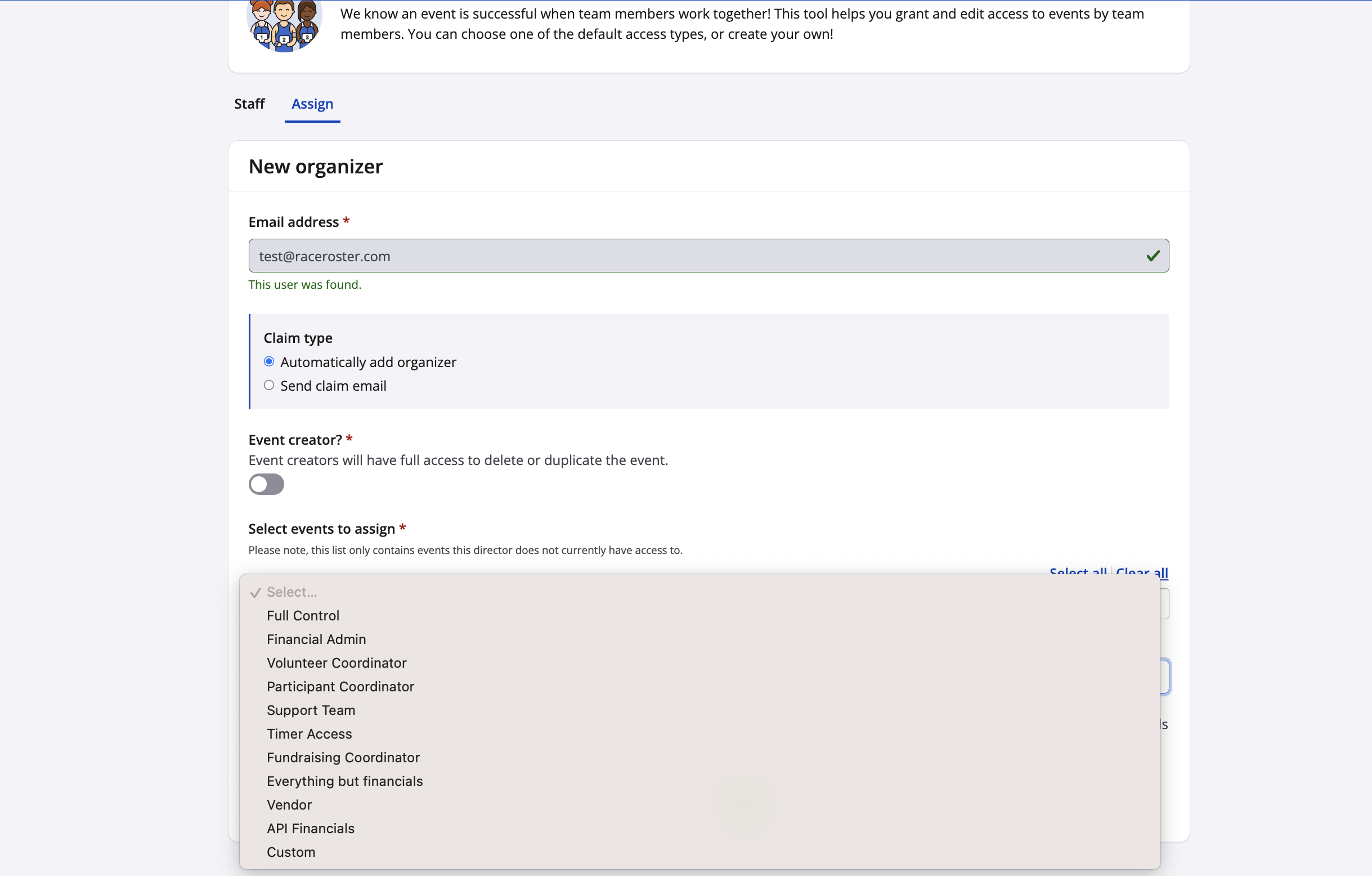Choose Financial Admin access type

[x=316, y=640]
